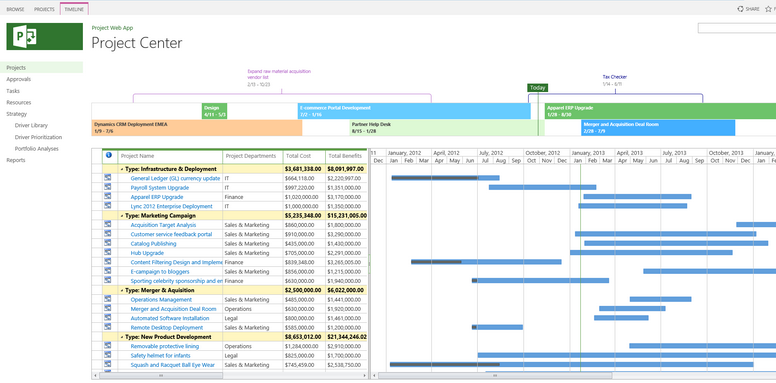Click project icon beside E-campaign to bloggers
The height and width of the screenshot is (383, 776).
(108, 271)
